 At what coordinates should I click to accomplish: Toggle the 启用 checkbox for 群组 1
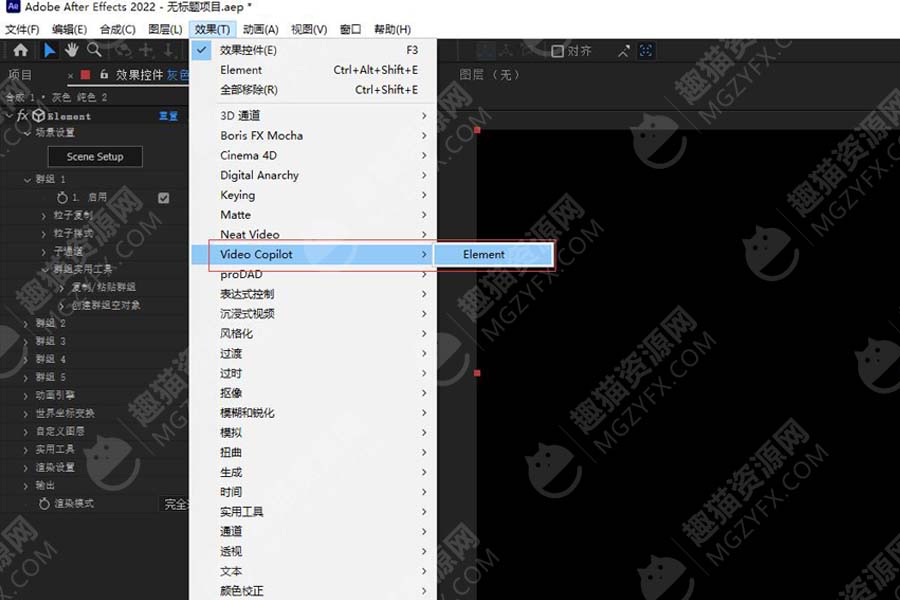[164, 198]
